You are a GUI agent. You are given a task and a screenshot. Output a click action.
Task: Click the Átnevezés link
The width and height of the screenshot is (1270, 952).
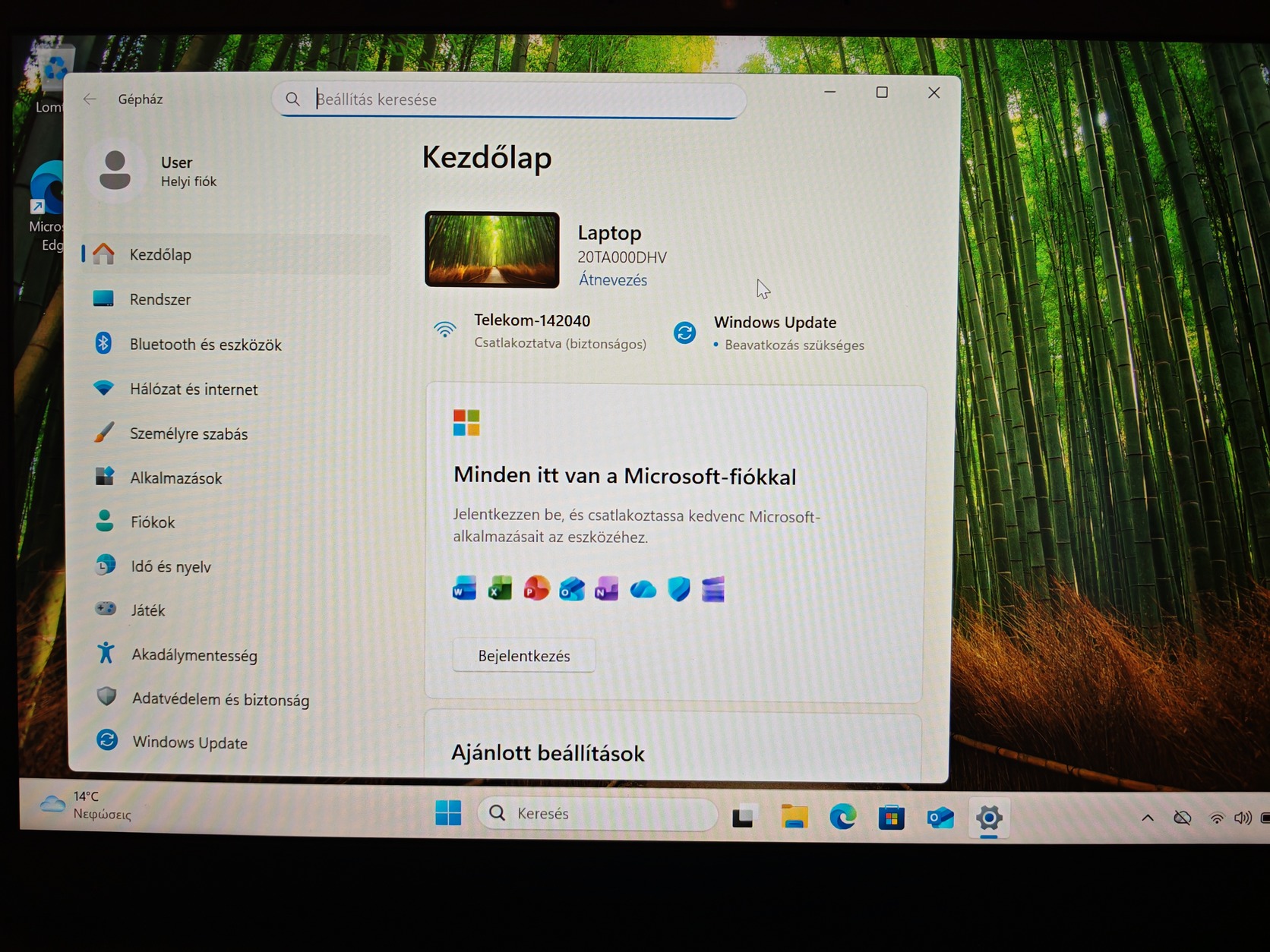613,280
